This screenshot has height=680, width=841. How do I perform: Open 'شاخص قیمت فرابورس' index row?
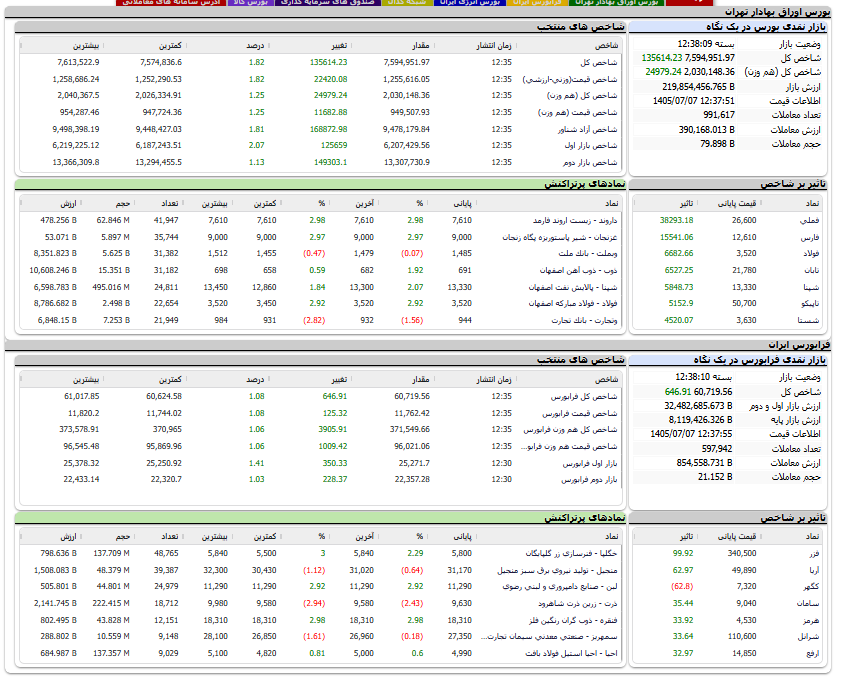coord(321,413)
